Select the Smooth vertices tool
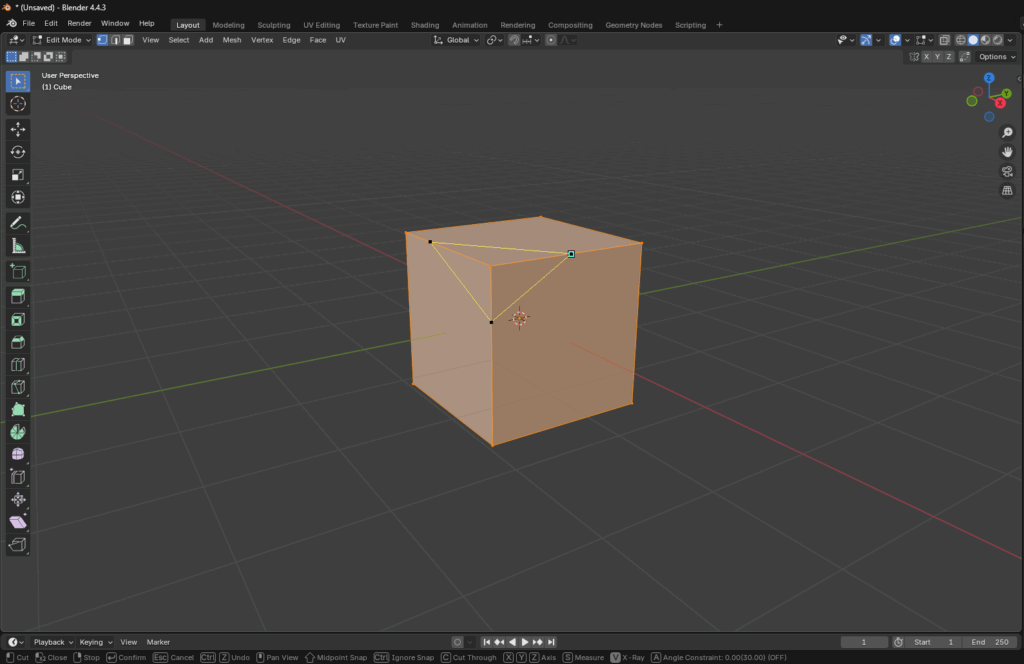Image resolution: width=1024 pixels, height=664 pixels. (18, 454)
